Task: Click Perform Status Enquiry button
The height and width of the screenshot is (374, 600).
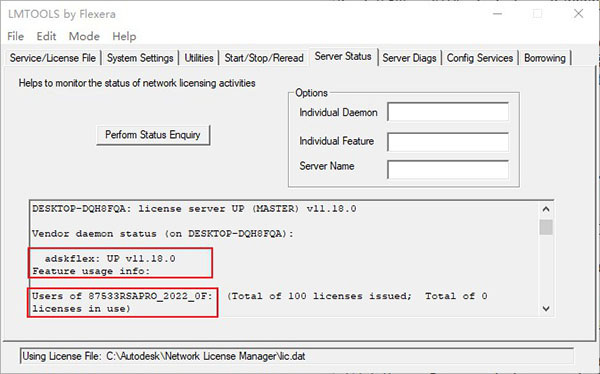Action: tap(153, 135)
